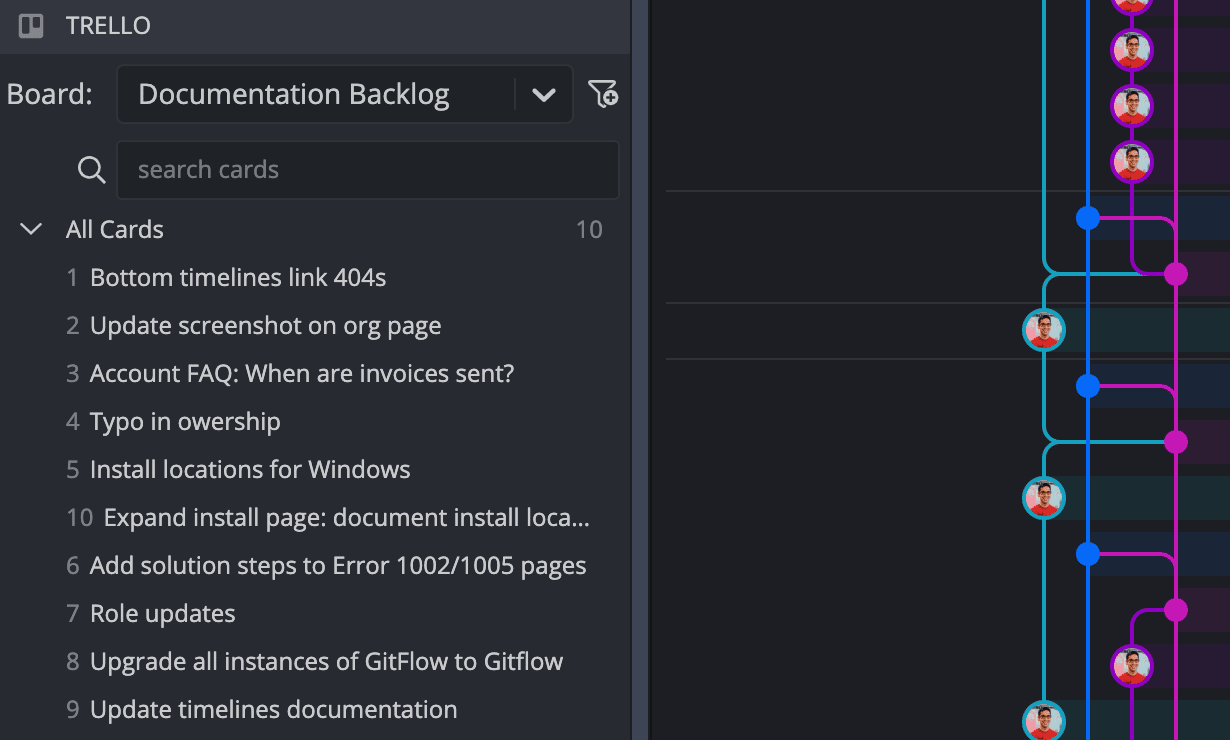This screenshot has width=1230, height=740.
Task: Open 'Add solution steps to Error 1002/1005' card
Action: pos(337,566)
